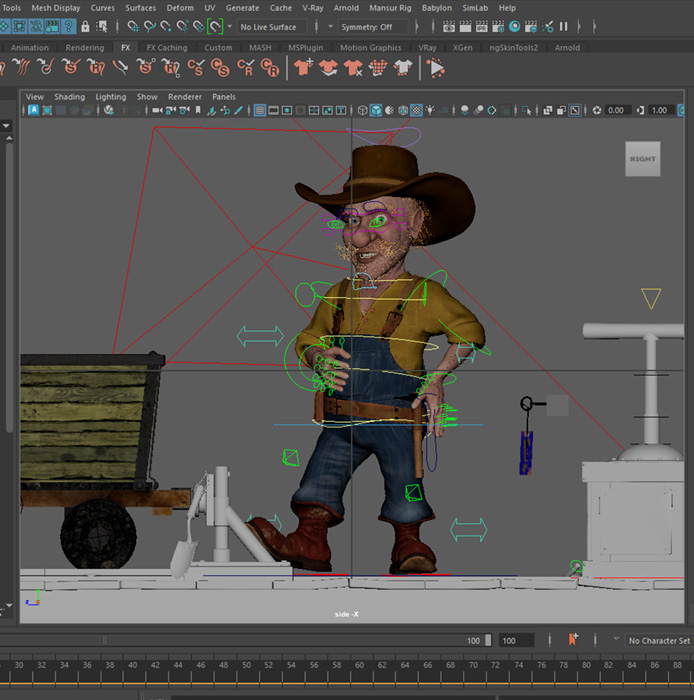Open the Generate menu
694x700 pixels.
point(242,8)
